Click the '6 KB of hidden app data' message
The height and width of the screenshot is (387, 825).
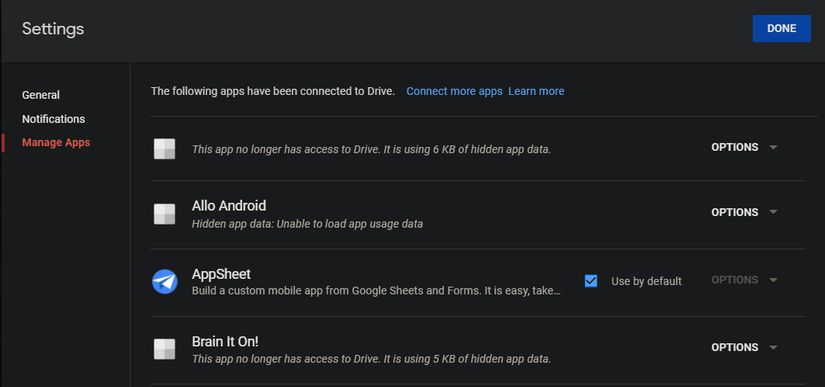[x=371, y=149]
